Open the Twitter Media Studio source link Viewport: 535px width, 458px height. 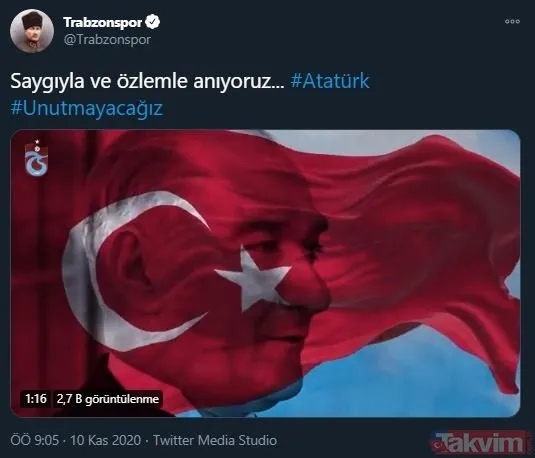[x=215, y=440]
